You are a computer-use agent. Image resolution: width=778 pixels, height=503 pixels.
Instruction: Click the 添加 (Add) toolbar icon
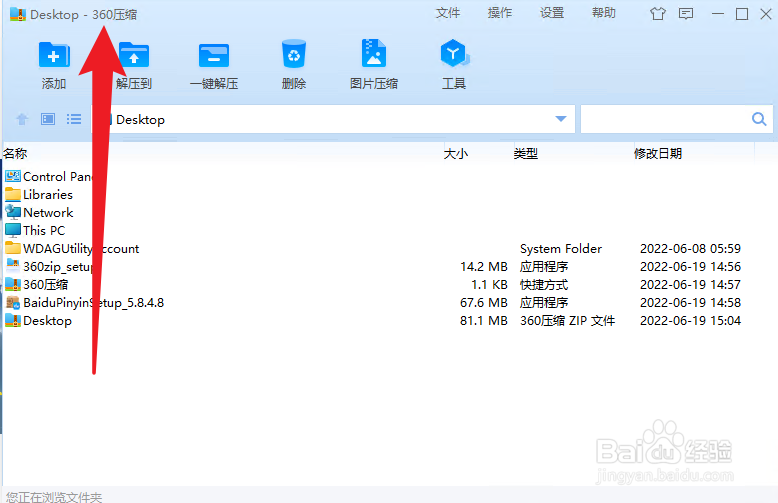(x=54, y=55)
